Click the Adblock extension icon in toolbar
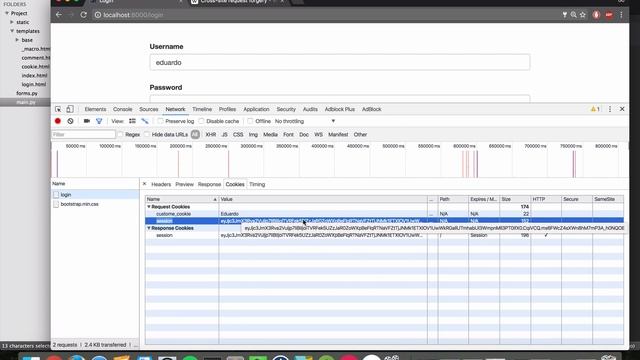The width and height of the screenshot is (640, 360). [x=609, y=15]
